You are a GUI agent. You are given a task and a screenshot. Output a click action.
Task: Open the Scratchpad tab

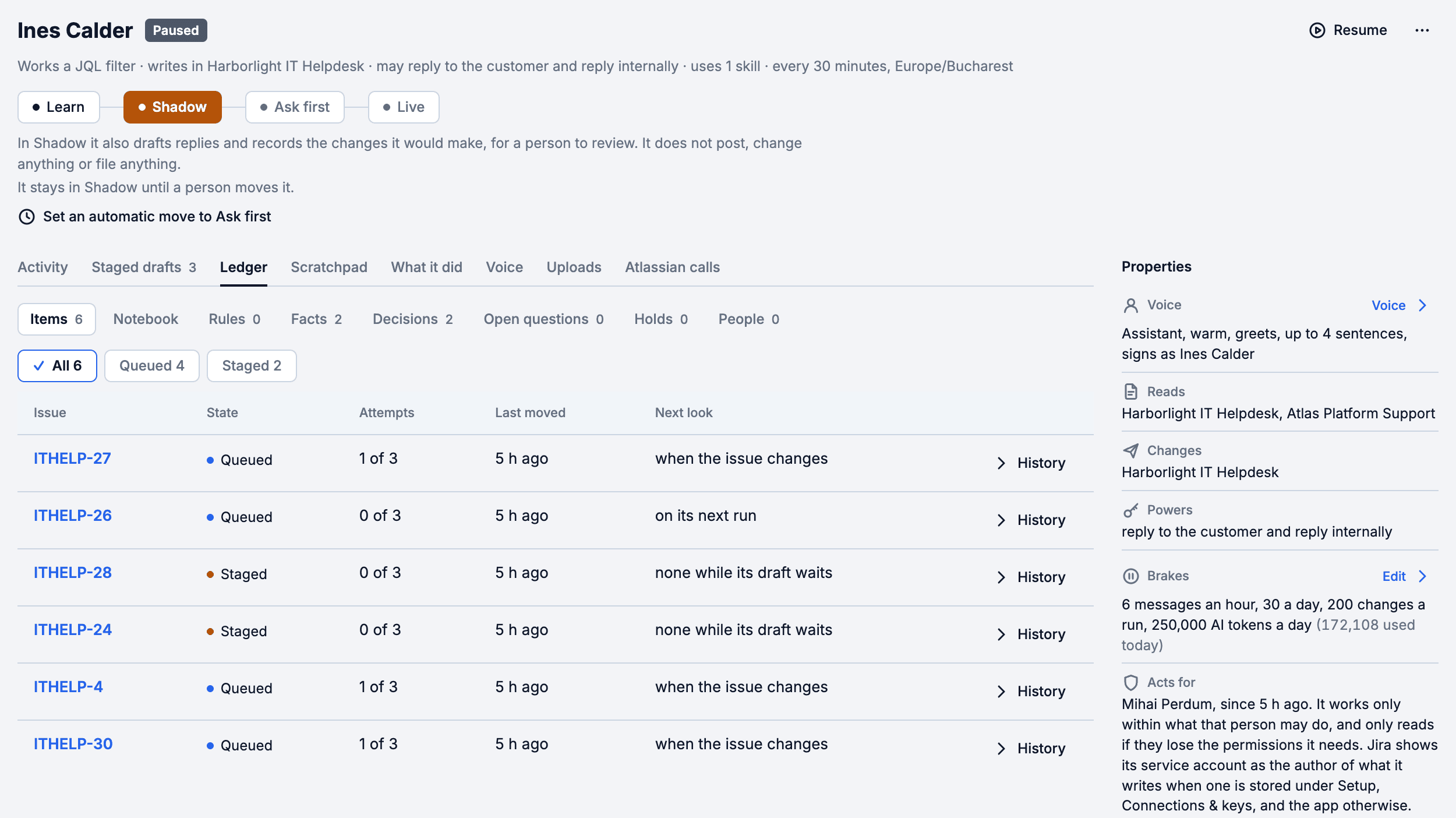point(329,267)
